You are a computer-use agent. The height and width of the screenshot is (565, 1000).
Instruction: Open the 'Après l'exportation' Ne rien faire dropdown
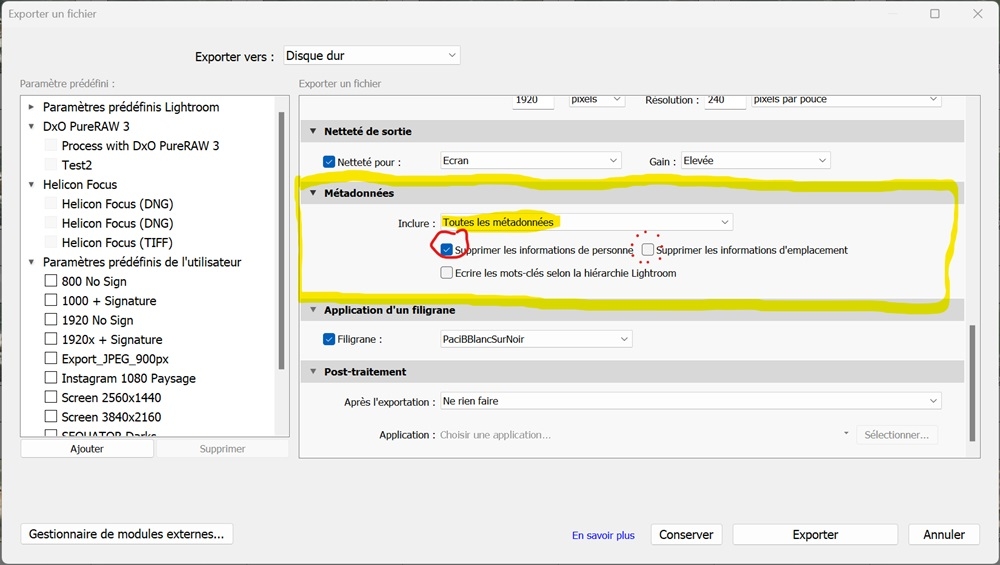click(x=691, y=401)
